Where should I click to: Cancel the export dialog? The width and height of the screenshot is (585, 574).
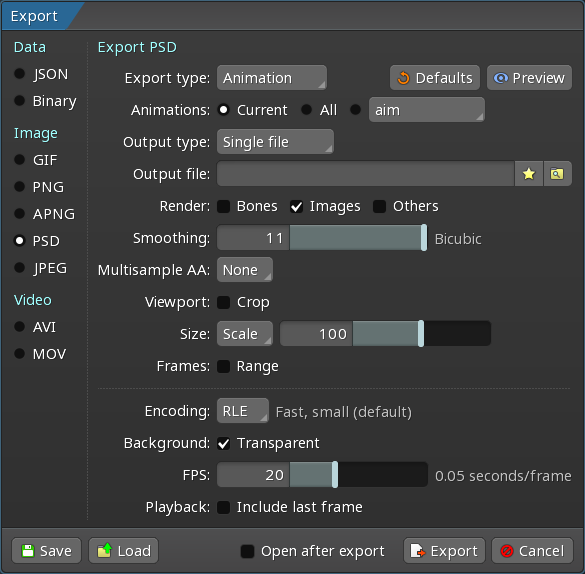pos(532,551)
